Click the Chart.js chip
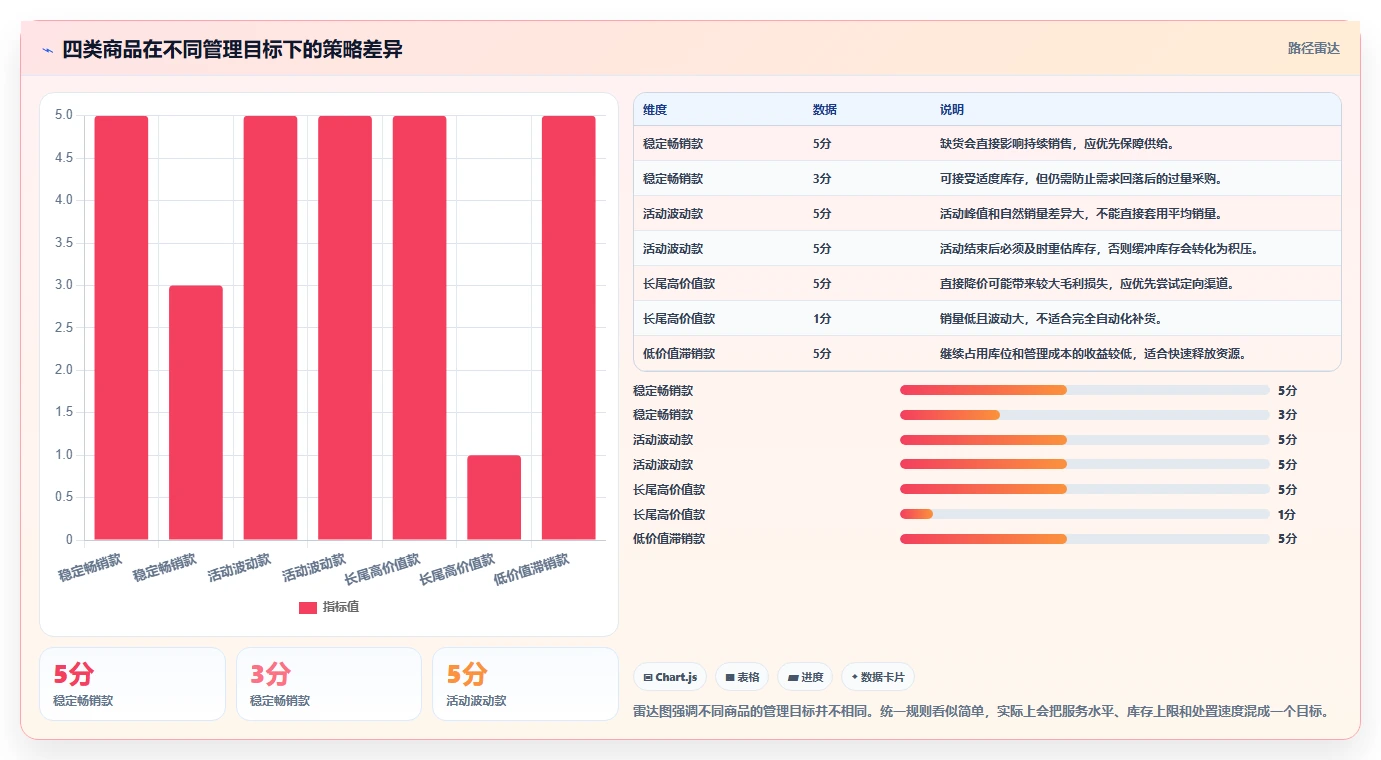 (670, 677)
